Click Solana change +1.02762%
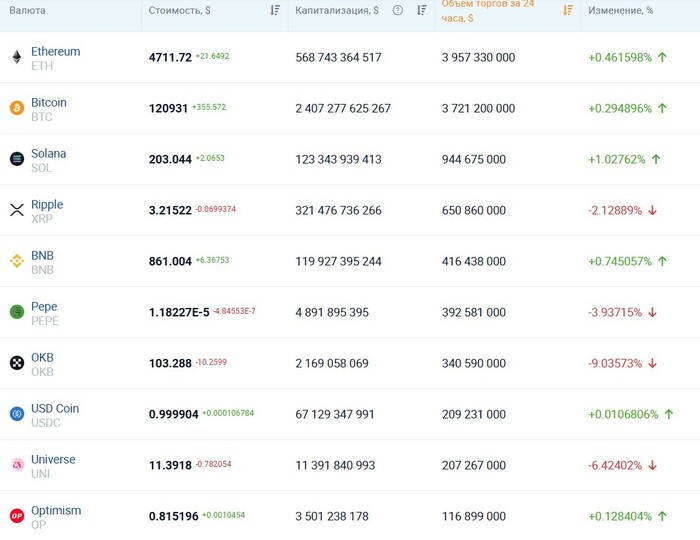700x540 pixels. pyautogui.click(x=617, y=159)
